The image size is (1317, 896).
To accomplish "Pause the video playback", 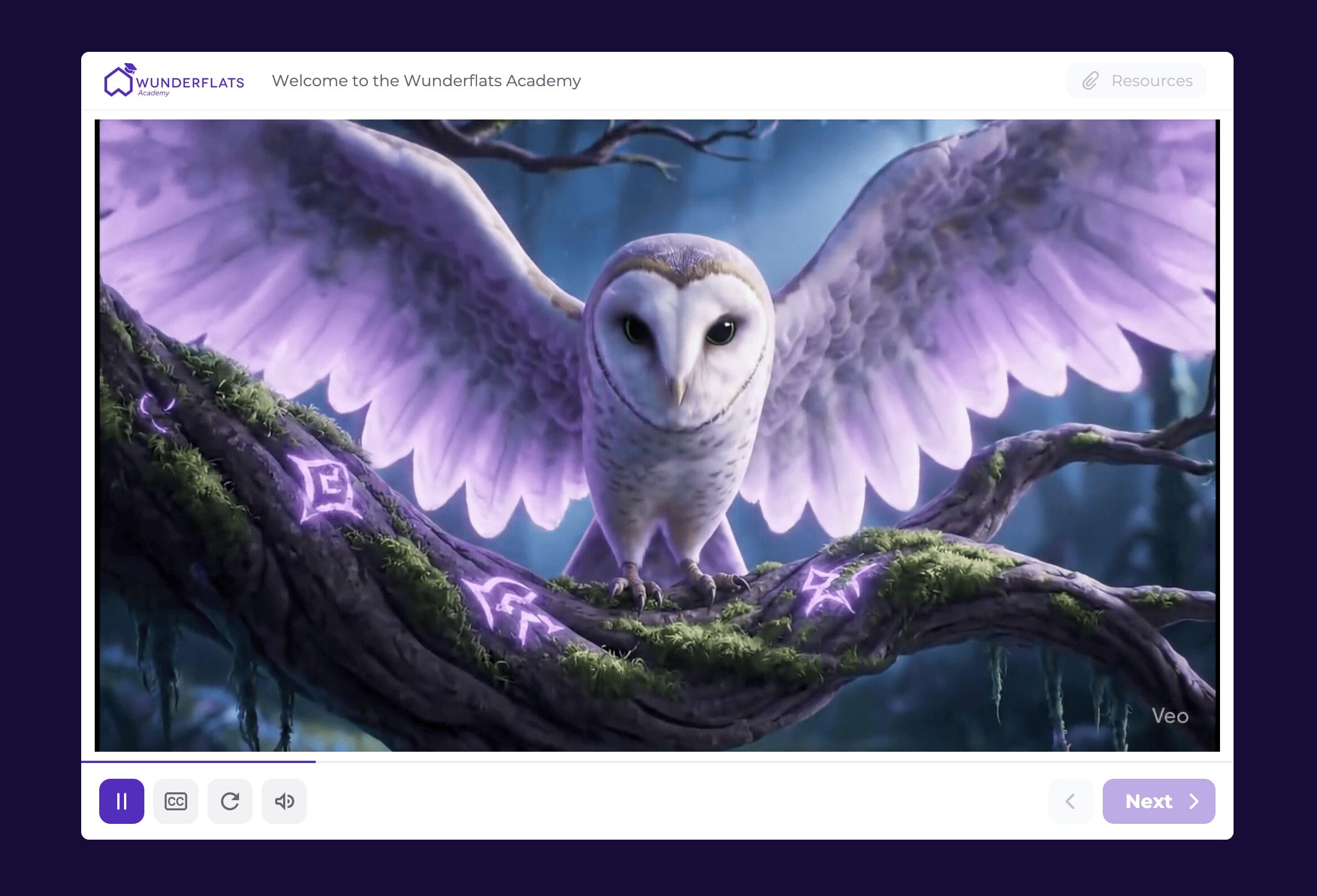I will pos(121,801).
